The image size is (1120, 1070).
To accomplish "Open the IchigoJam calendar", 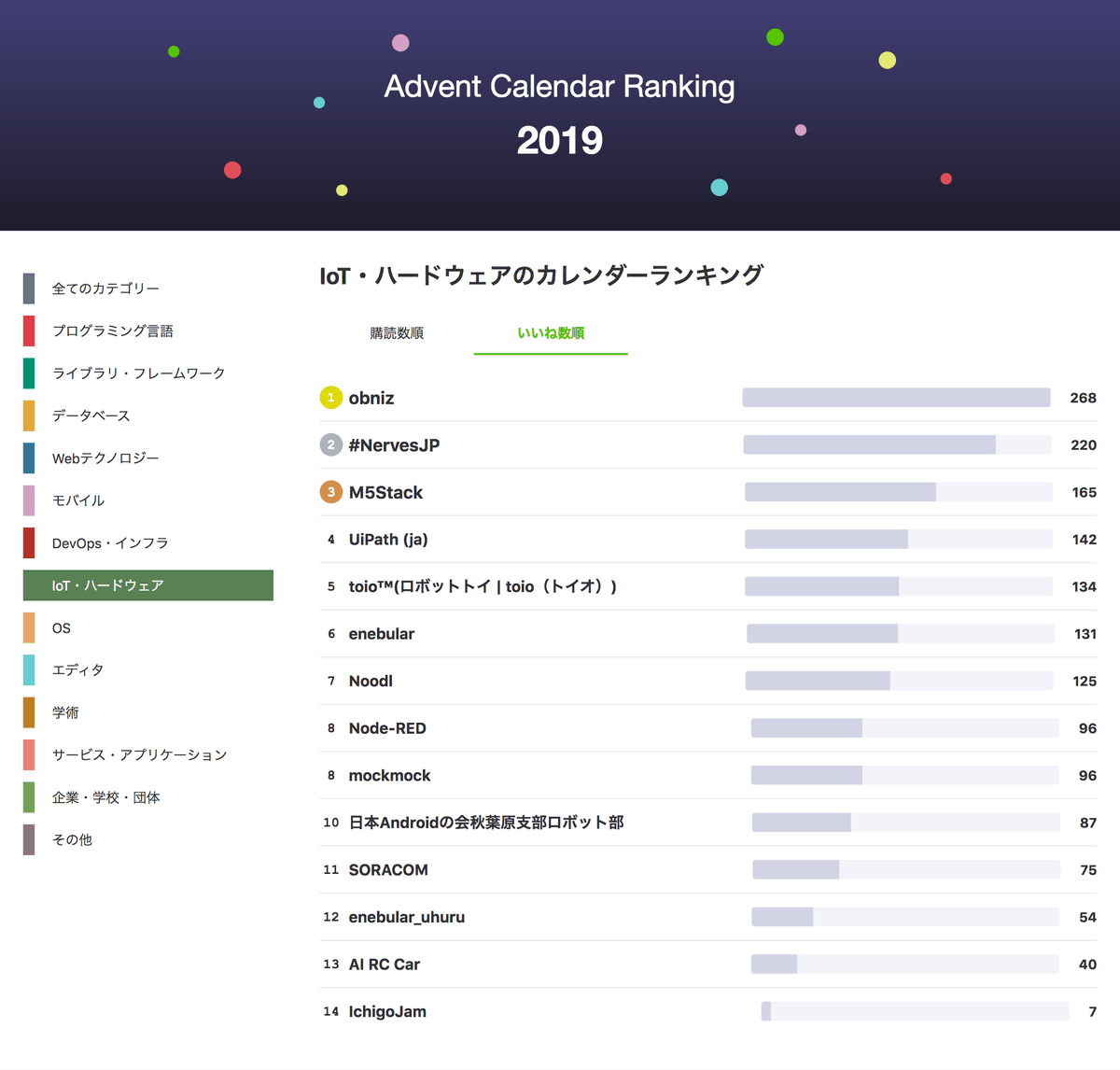I will 387,1012.
